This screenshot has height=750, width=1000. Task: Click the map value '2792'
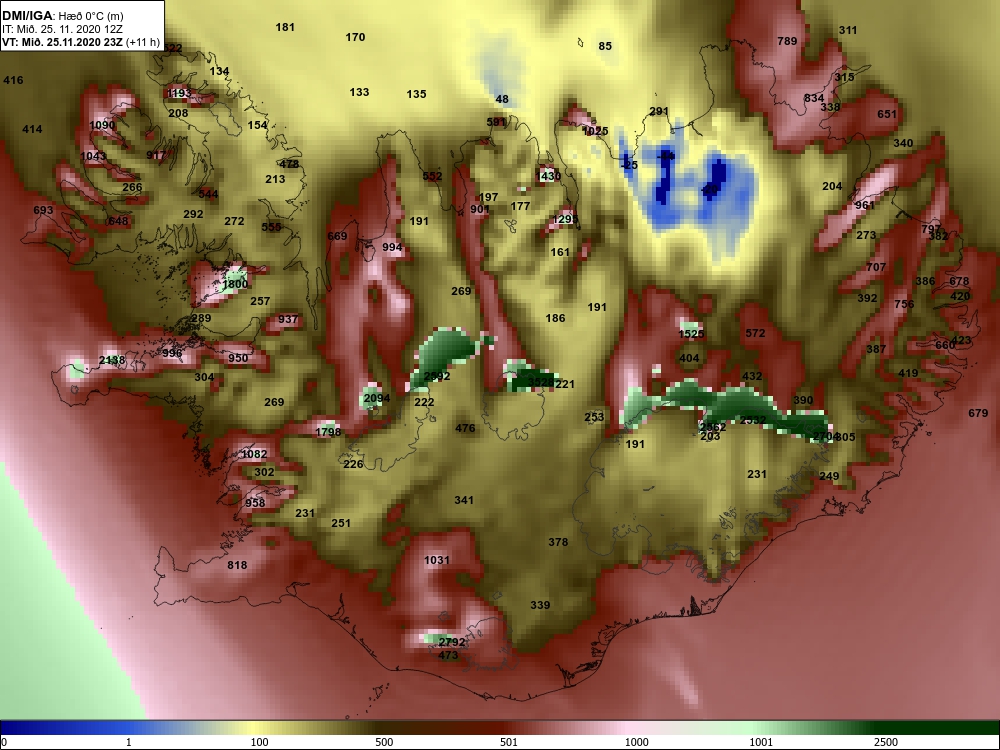click(x=452, y=642)
